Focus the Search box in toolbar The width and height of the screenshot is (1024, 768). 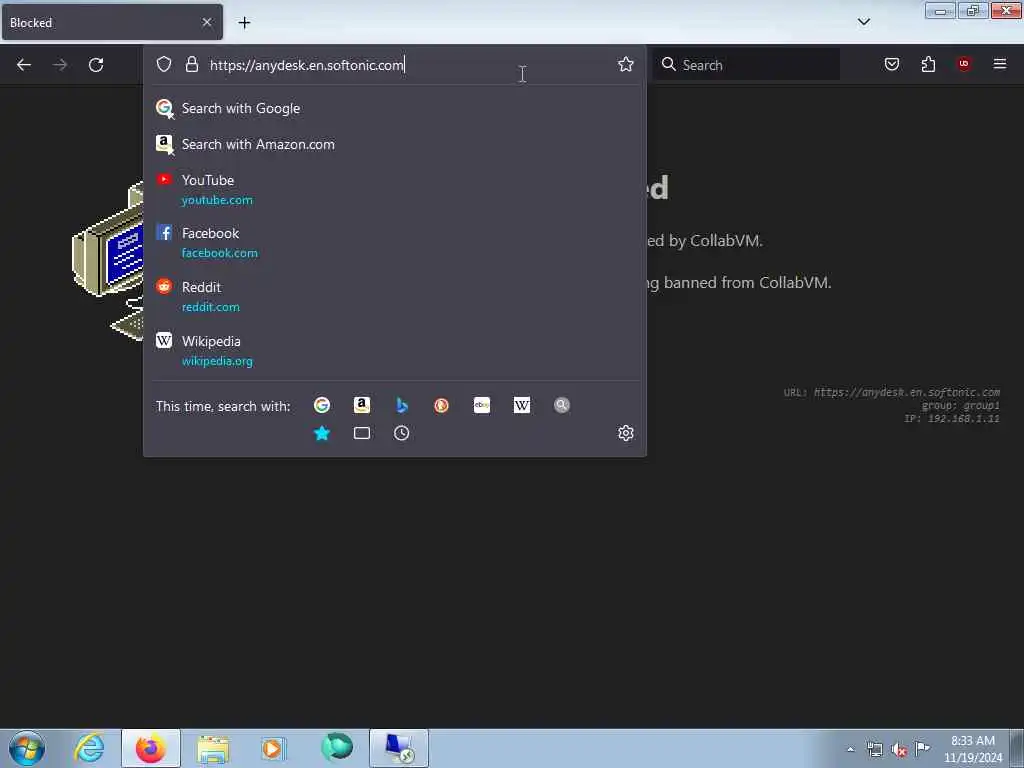(746, 65)
